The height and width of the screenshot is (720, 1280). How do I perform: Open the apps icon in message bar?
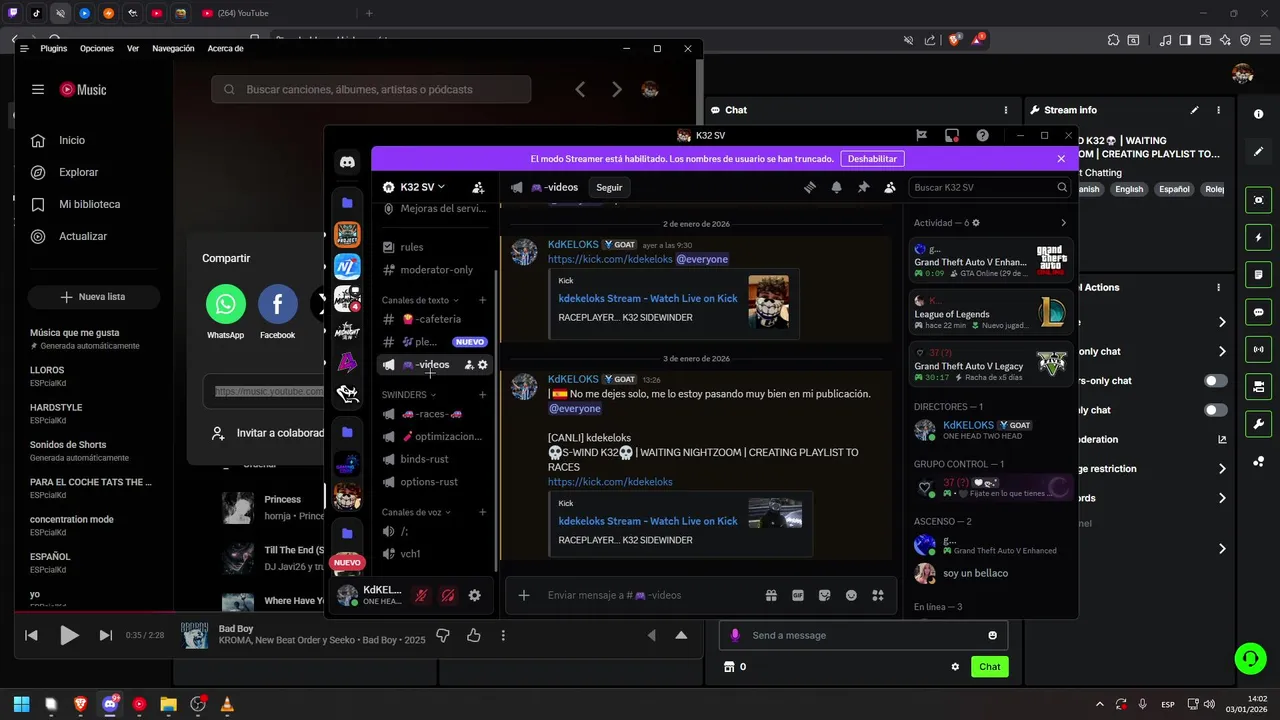878,595
